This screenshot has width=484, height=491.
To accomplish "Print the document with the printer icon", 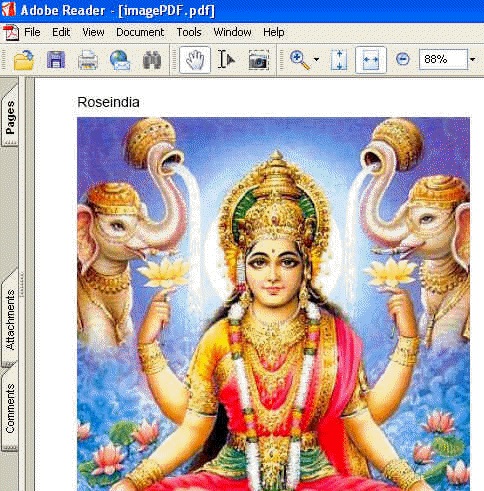I will tap(88, 60).
